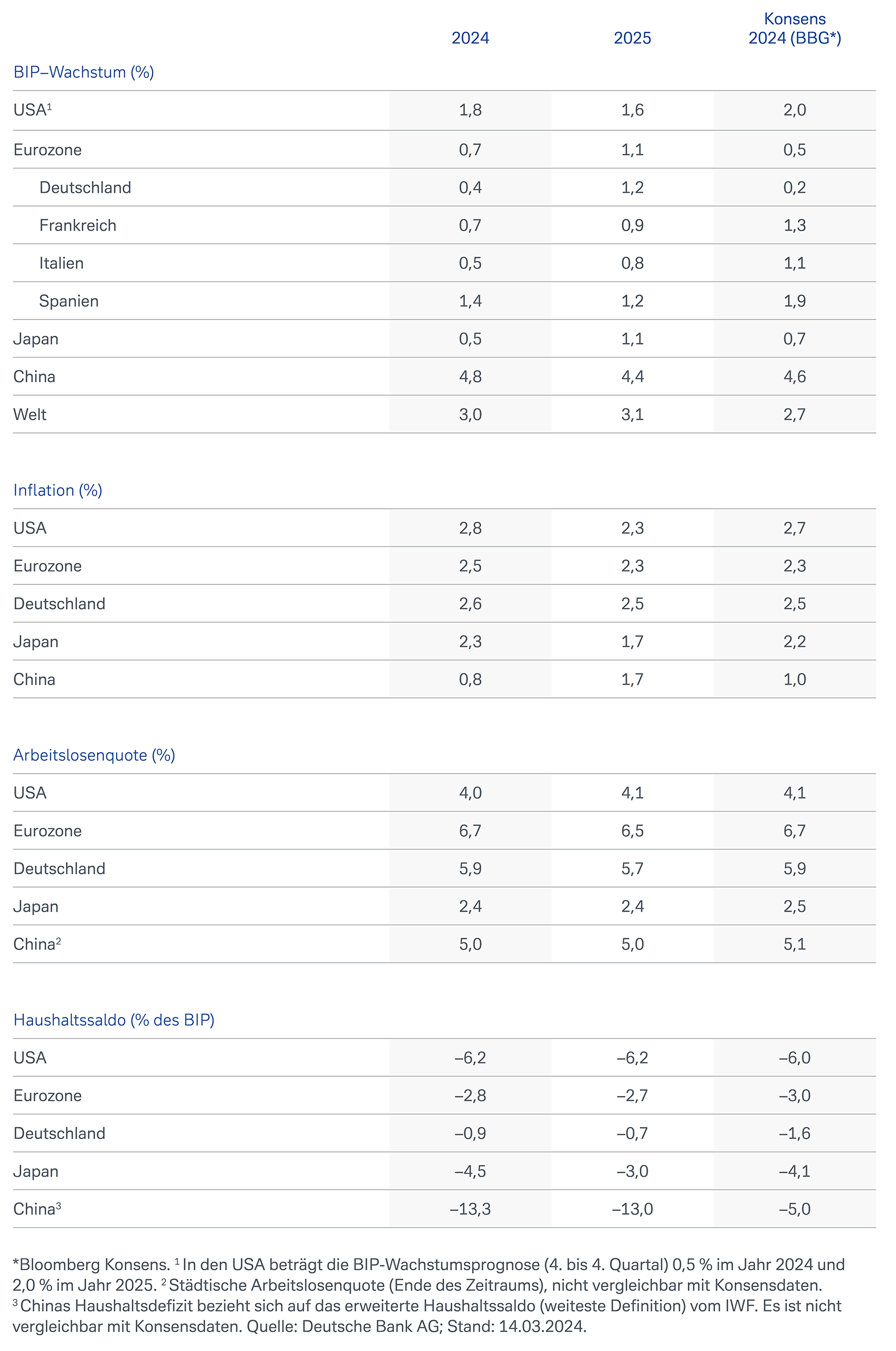The width and height of the screenshot is (896, 1351).
Task: Click the China² label under Arbeitslosenquote
Action: coord(37,944)
